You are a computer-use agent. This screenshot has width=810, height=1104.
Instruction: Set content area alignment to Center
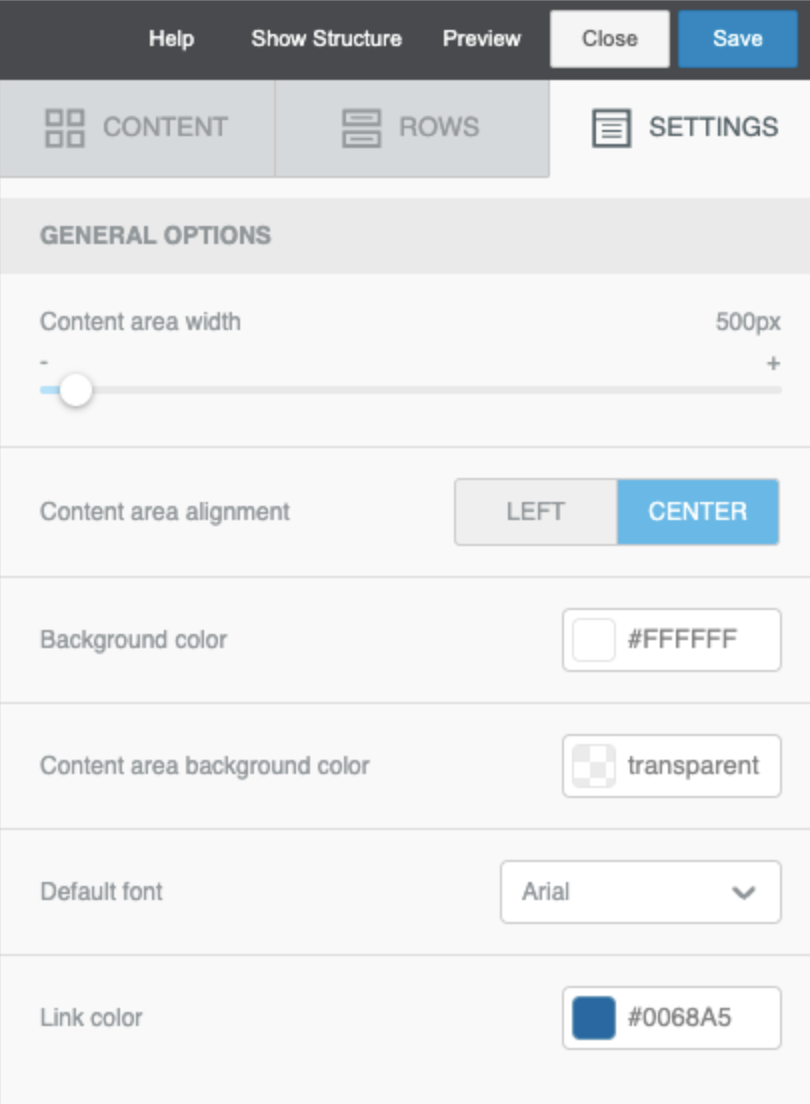point(697,512)
